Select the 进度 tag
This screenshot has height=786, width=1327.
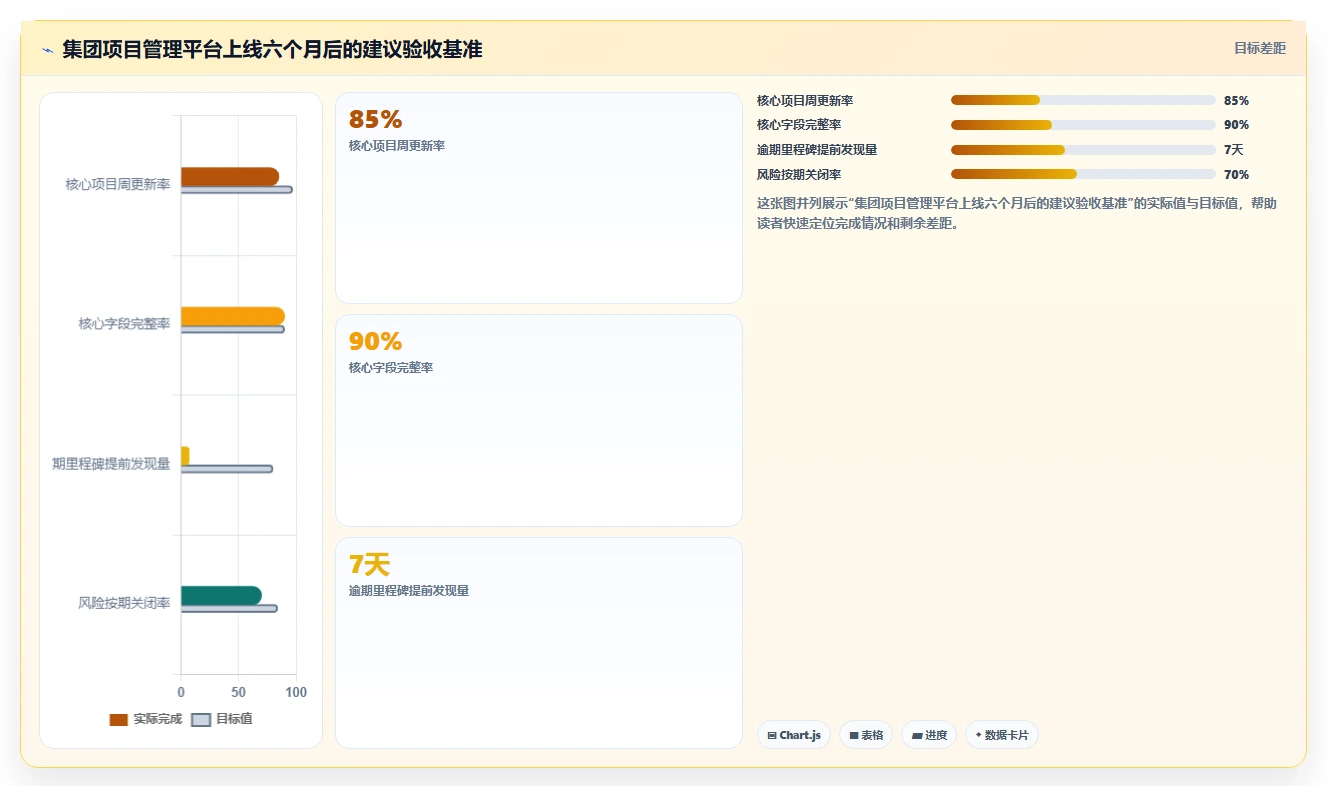929,735
